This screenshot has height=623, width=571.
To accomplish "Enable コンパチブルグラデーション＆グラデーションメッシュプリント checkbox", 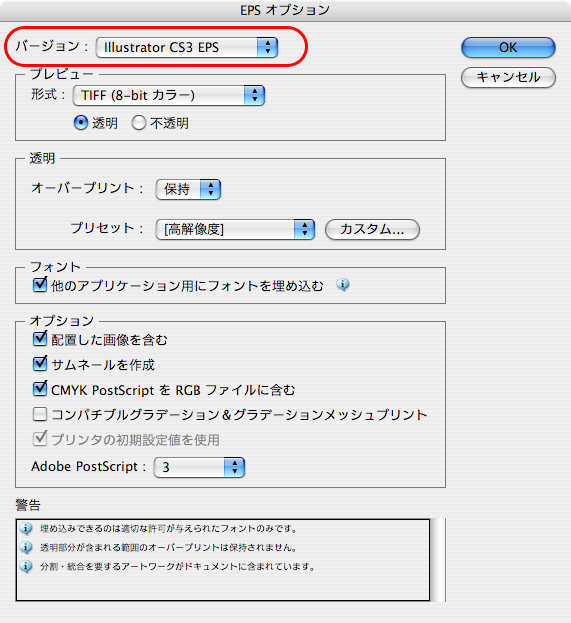I will 40,414.
